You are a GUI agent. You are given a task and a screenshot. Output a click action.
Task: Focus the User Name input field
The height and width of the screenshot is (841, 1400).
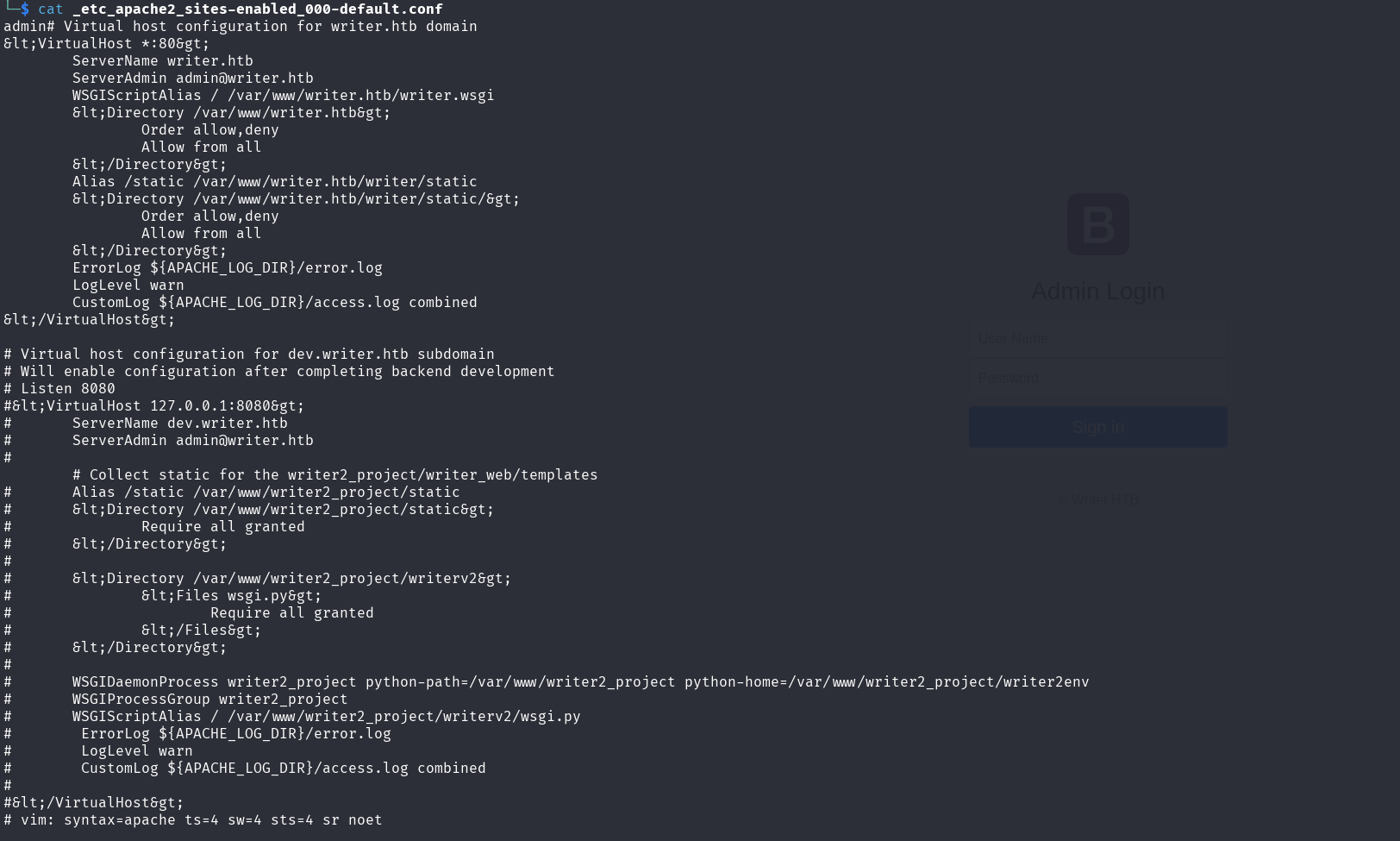1097,339
